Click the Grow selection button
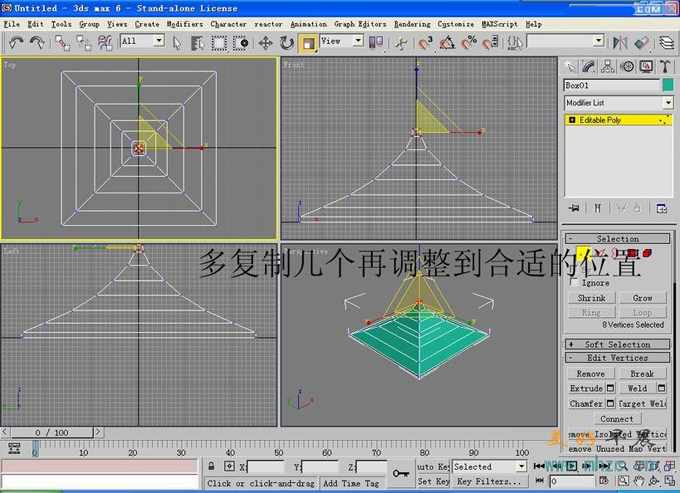680x493 pixels. (642, 298)
